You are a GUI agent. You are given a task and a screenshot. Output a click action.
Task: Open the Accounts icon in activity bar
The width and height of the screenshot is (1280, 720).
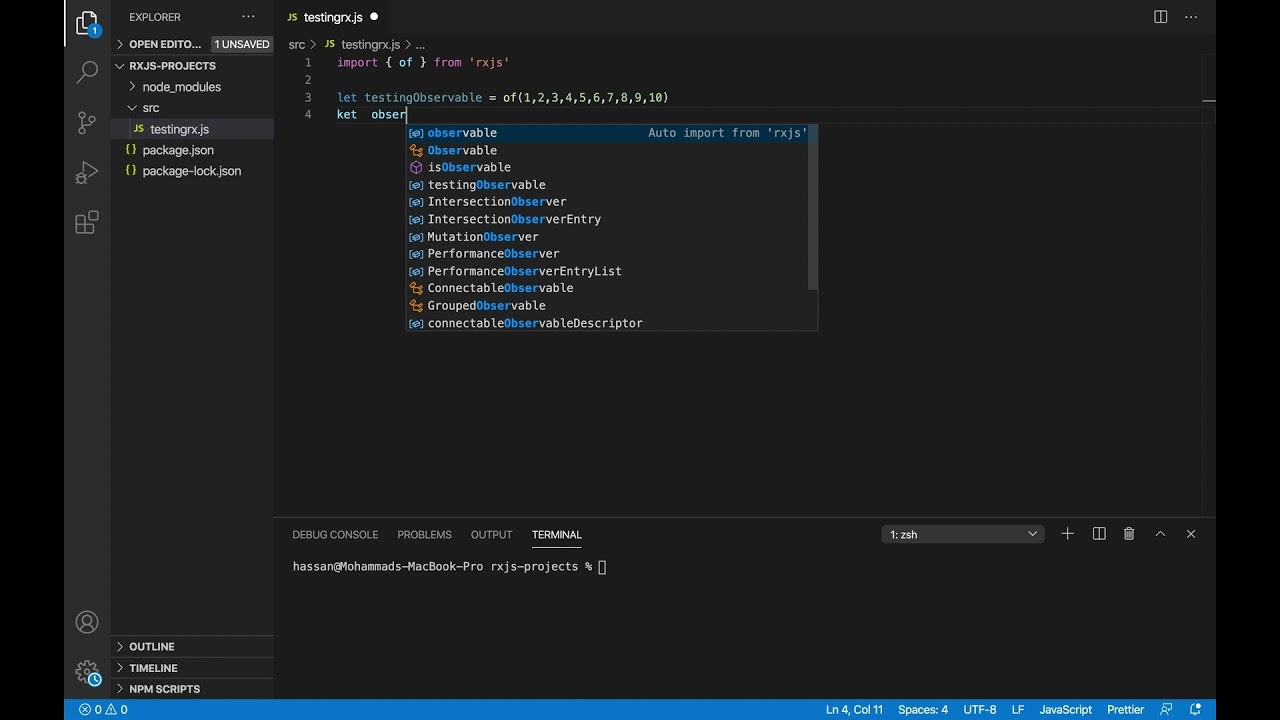tap(87, 622)
